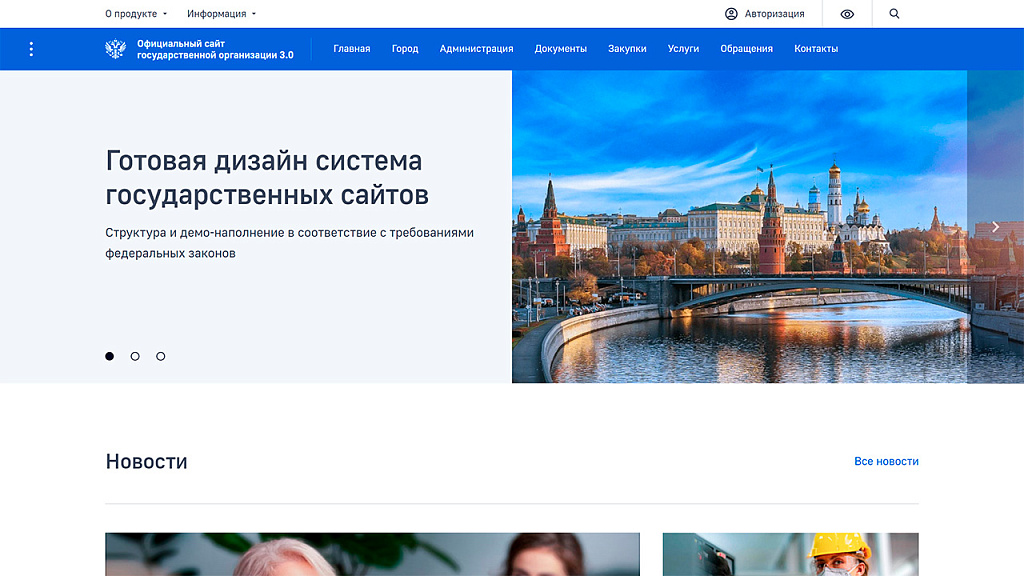1024x576 pixels.
Task: Switch to the third slide dot
Action: [161, 356]
